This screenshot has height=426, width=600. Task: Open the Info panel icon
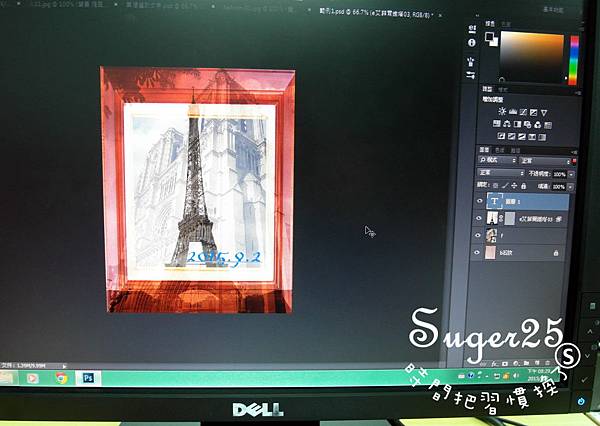(472, 42)
